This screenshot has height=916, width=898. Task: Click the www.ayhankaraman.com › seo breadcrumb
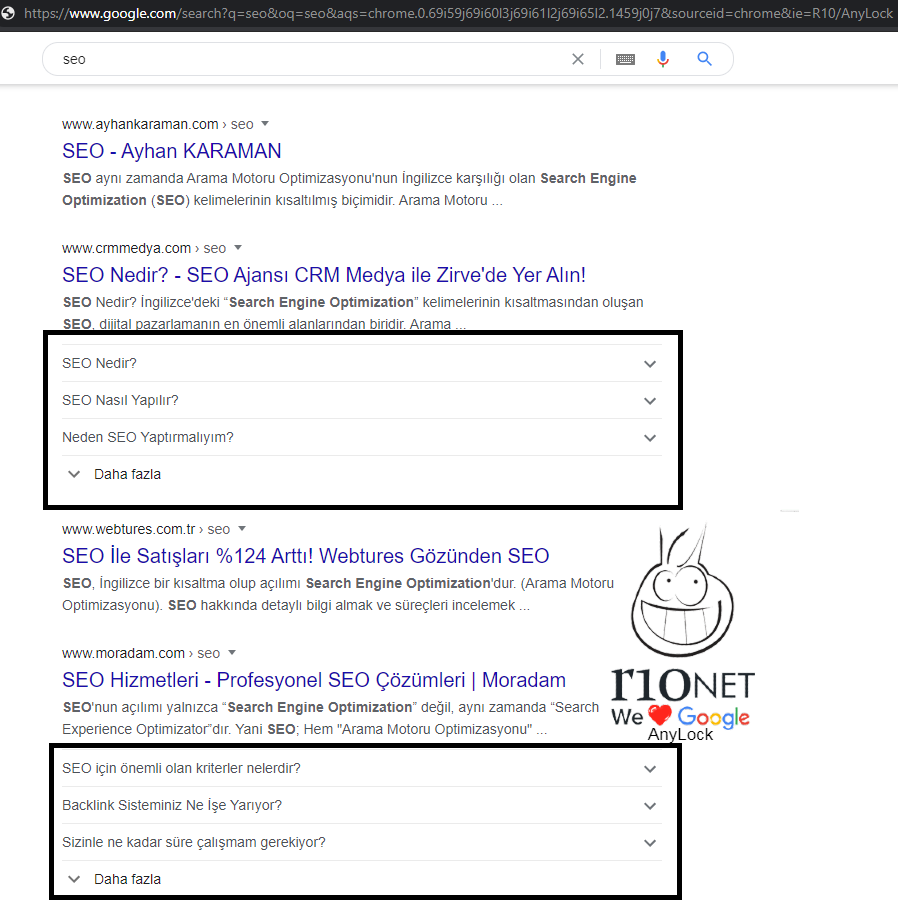[158, 124]
